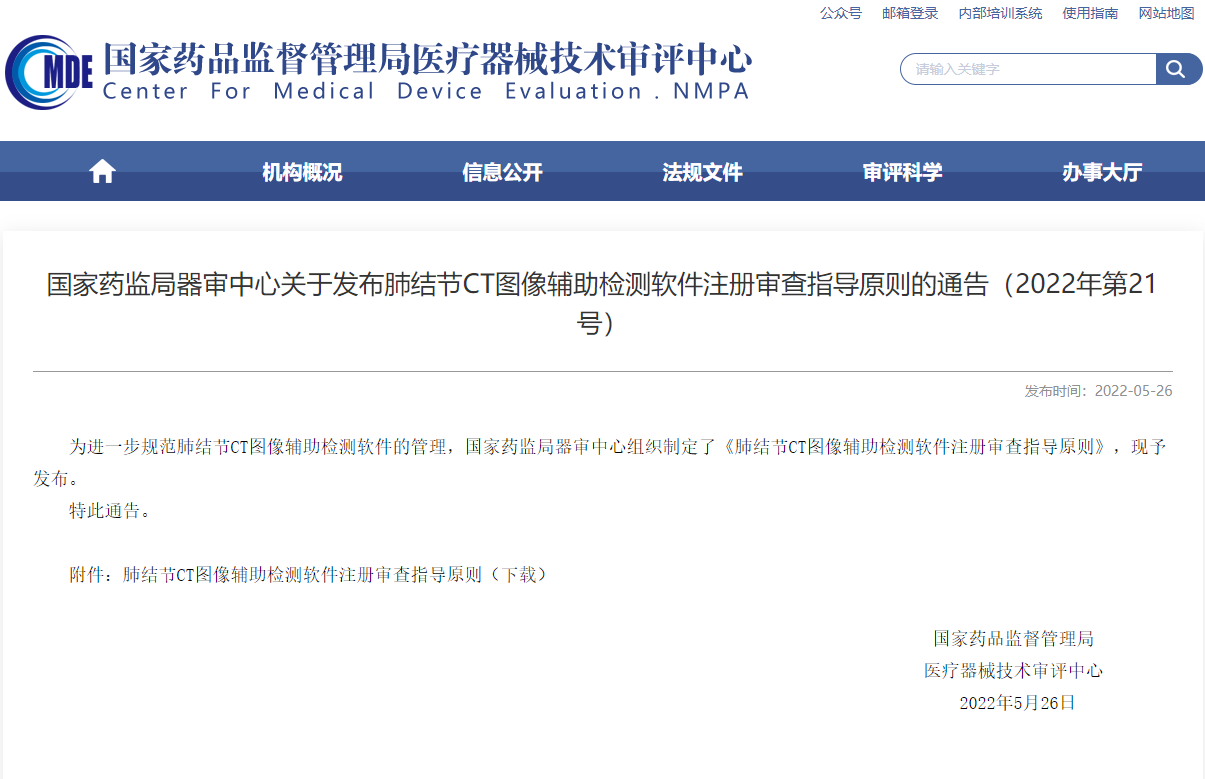Image resolution: width=1205 pixels, height=779 pixels.
Task: Select the home house icon in navigation bar
Action: click(x=101, y=170)
